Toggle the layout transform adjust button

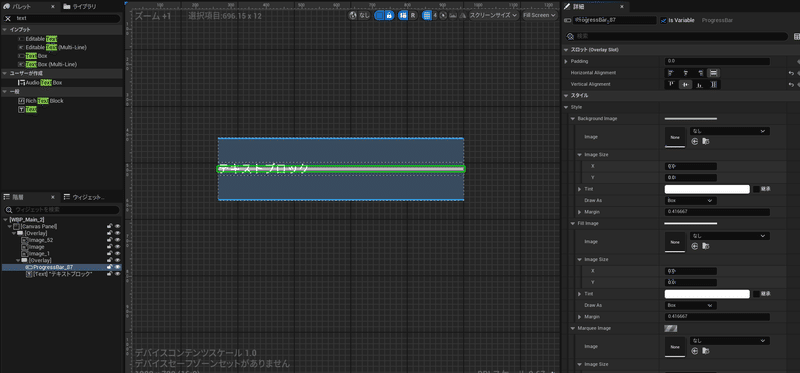pyautogui.click(x=404, y=15)
